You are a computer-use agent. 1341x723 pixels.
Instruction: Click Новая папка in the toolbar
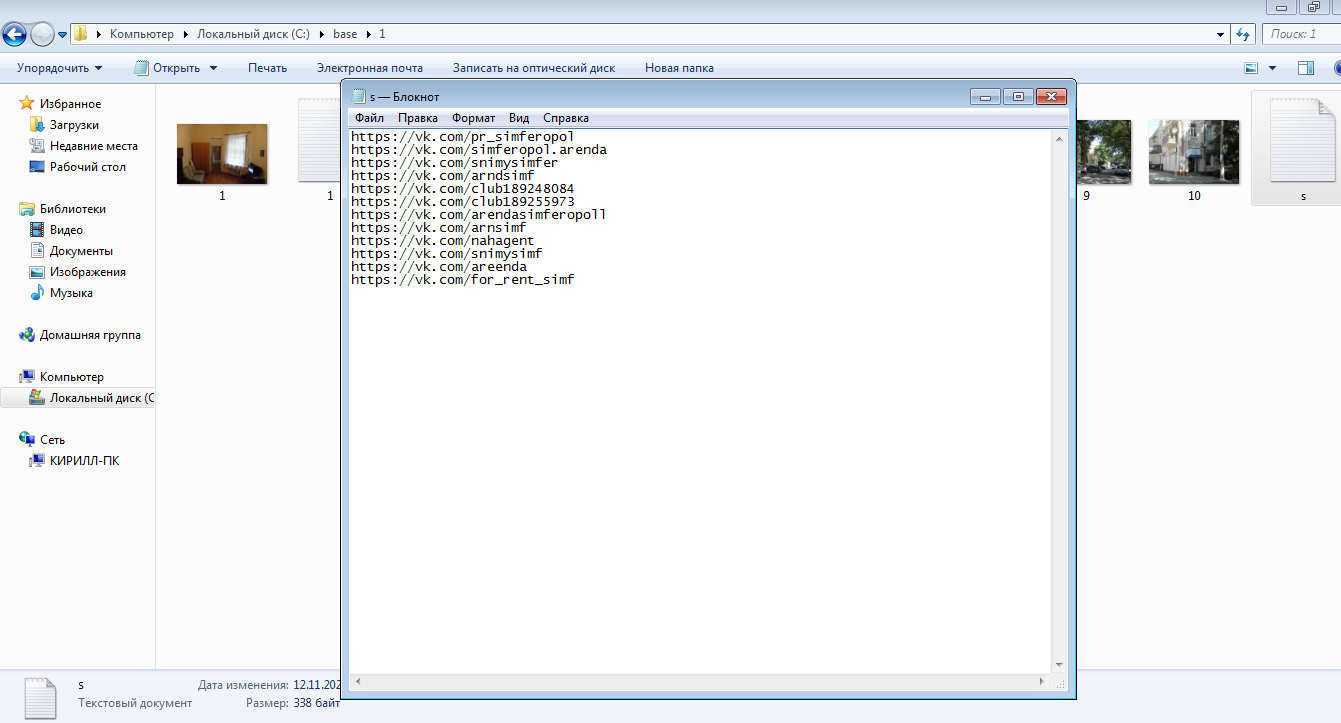[x=679, y=68]
